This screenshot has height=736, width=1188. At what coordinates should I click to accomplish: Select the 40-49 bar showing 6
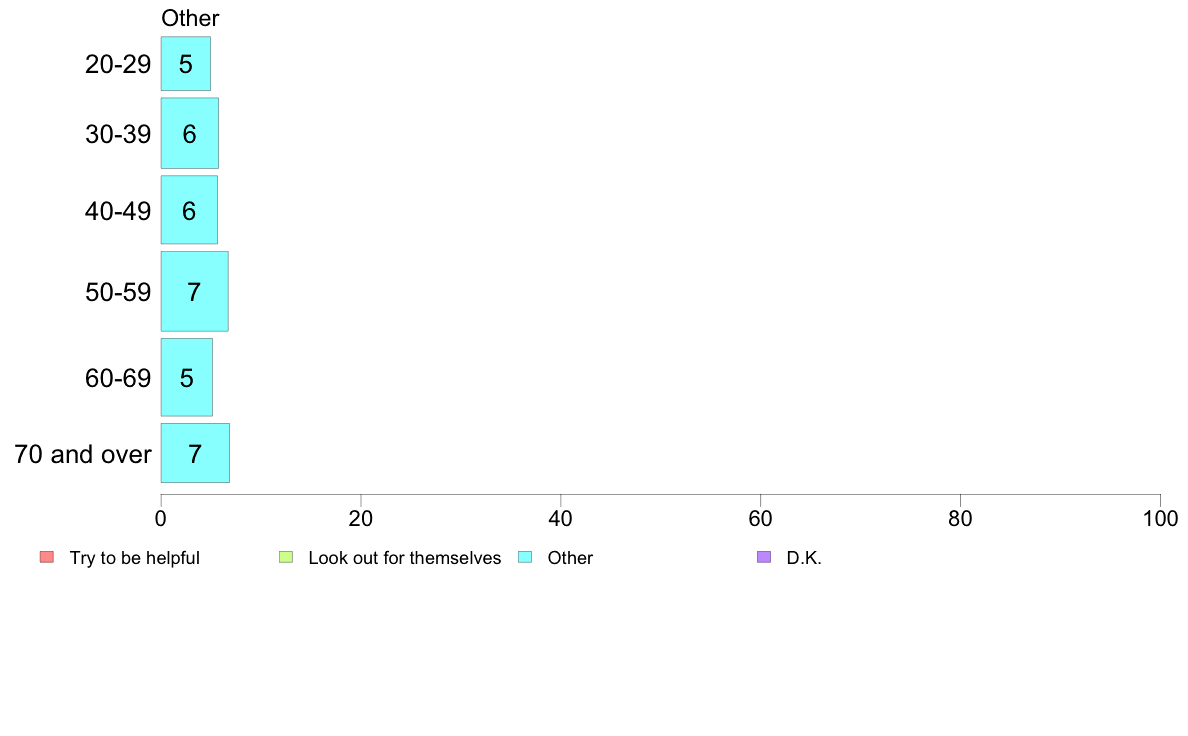pos(189,210)
